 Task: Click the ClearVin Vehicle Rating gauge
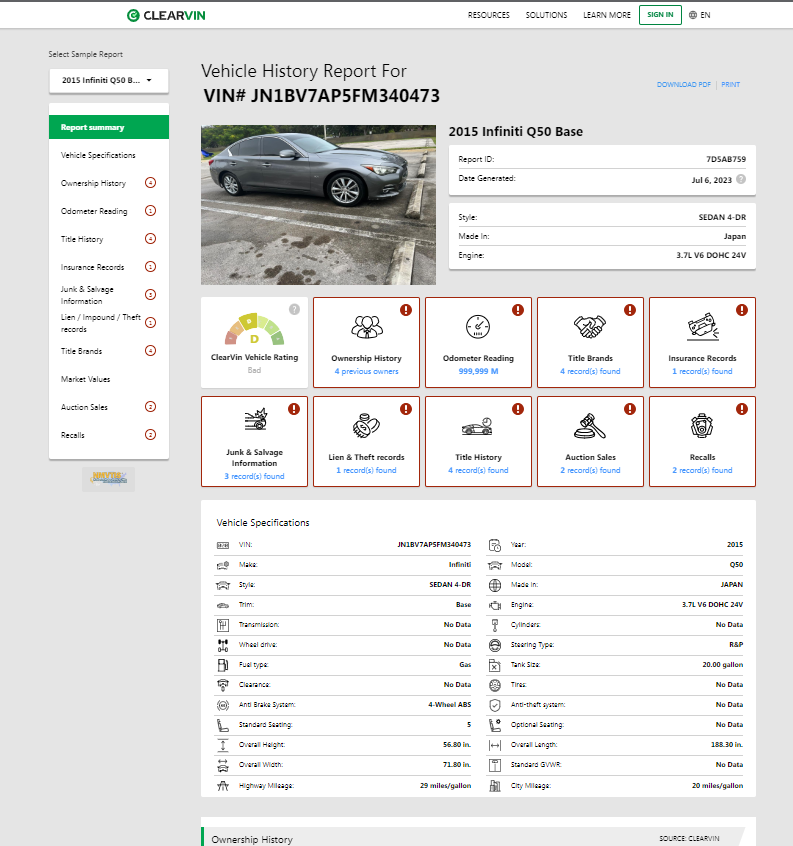pos(255,329)
